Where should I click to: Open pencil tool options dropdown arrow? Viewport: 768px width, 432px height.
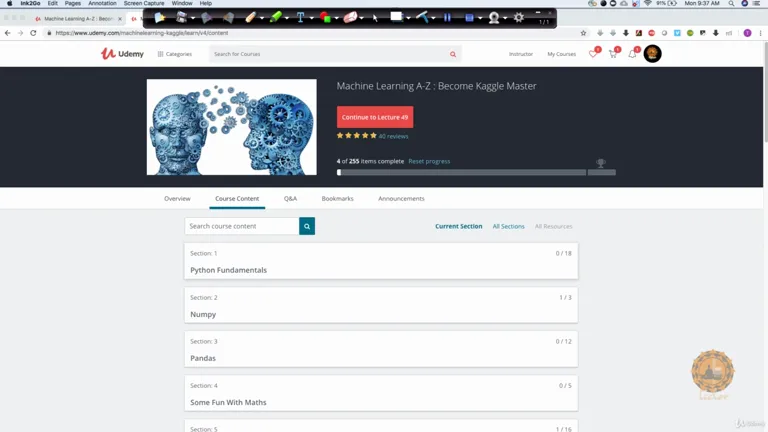[262, 19]
